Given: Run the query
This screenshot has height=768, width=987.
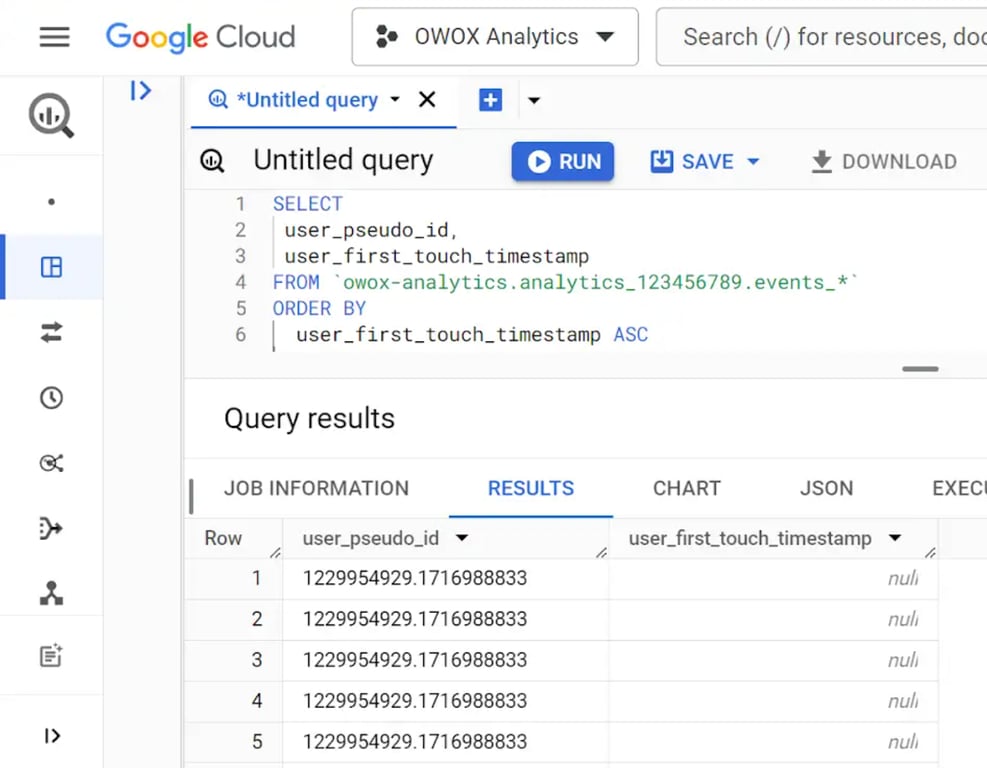Looking at the screenshot, I should coord(563,162).
